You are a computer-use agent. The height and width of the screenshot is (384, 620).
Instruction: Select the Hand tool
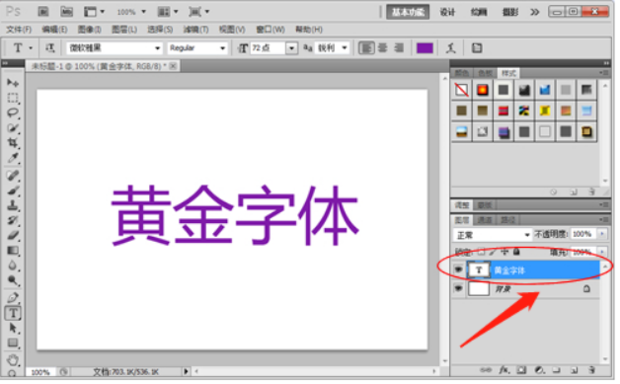tap(13, 360)
